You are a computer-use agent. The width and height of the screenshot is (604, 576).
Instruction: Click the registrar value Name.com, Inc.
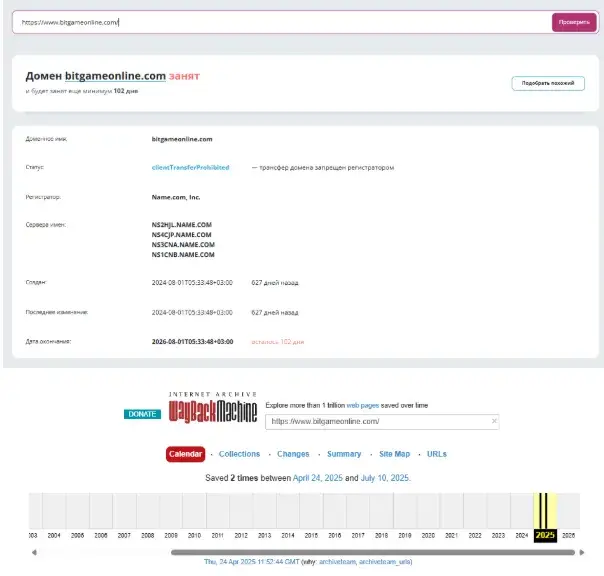point(176,197)
